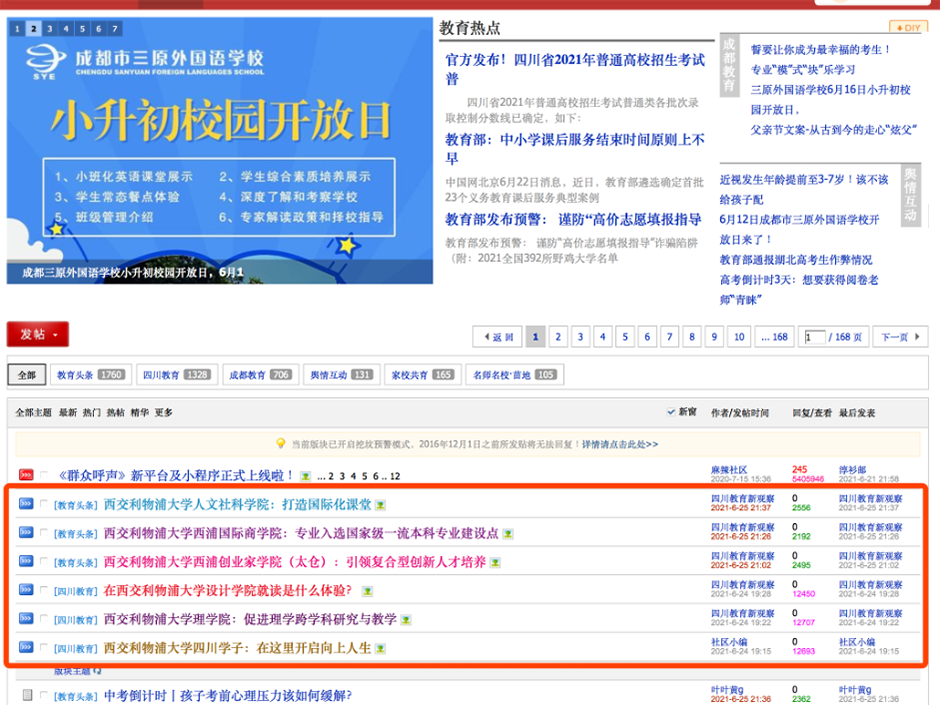Expand the 全部主题 filter

tap(34, 412)
